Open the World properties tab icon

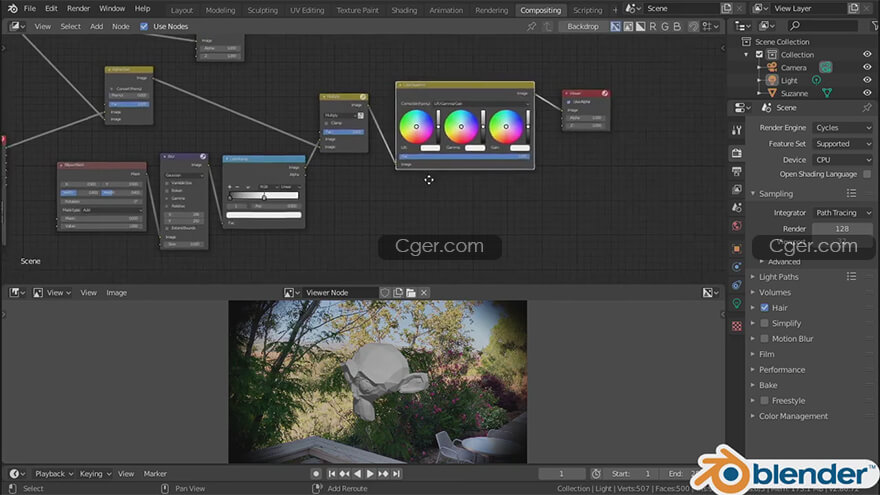tap(737, 226)
